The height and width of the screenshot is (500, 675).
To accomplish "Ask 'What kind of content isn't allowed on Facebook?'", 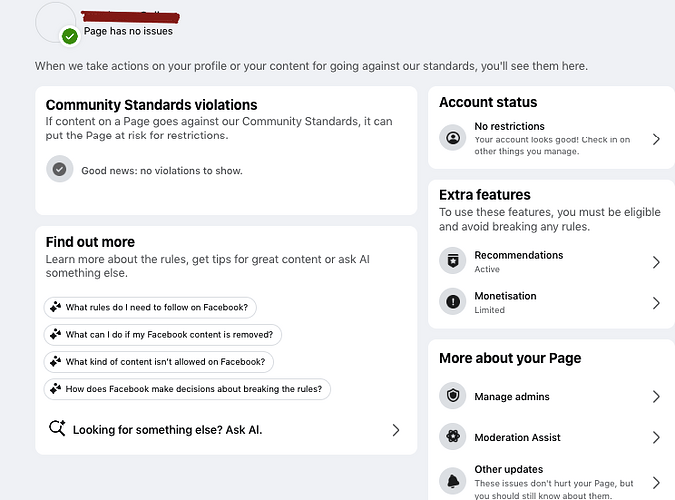I will pyautogui.click(x=158, y=362).
